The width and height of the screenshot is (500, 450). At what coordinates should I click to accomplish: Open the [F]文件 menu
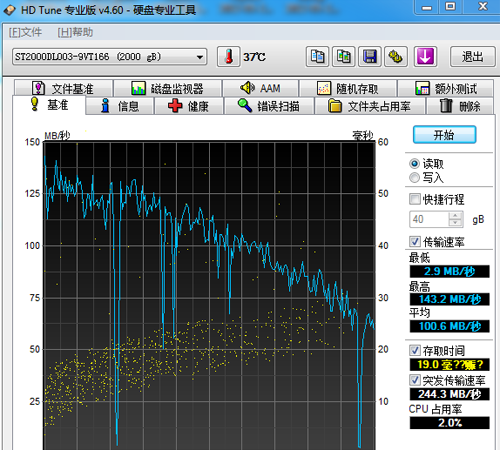click(25, 32)
